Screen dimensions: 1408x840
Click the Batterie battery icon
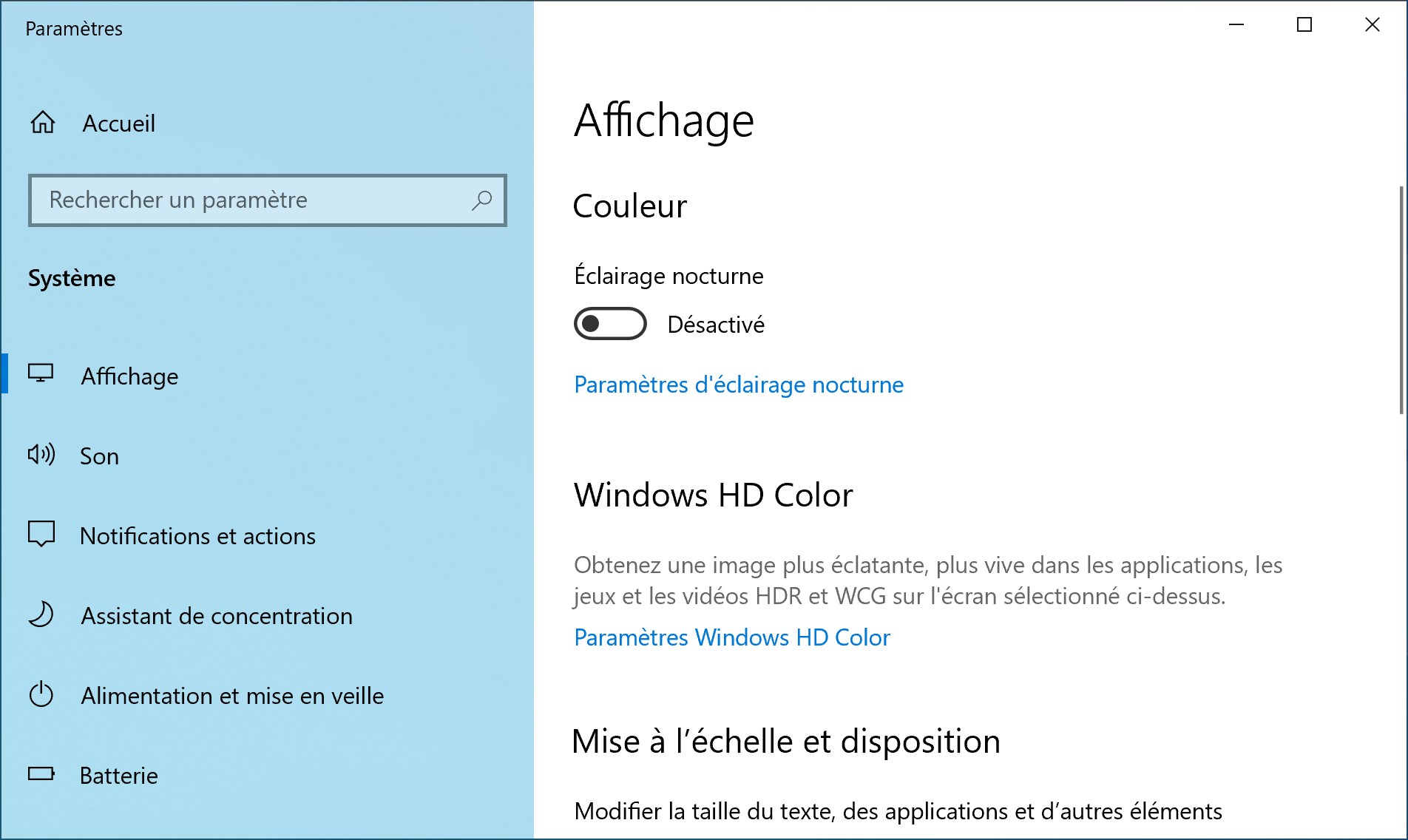[41, 773]
